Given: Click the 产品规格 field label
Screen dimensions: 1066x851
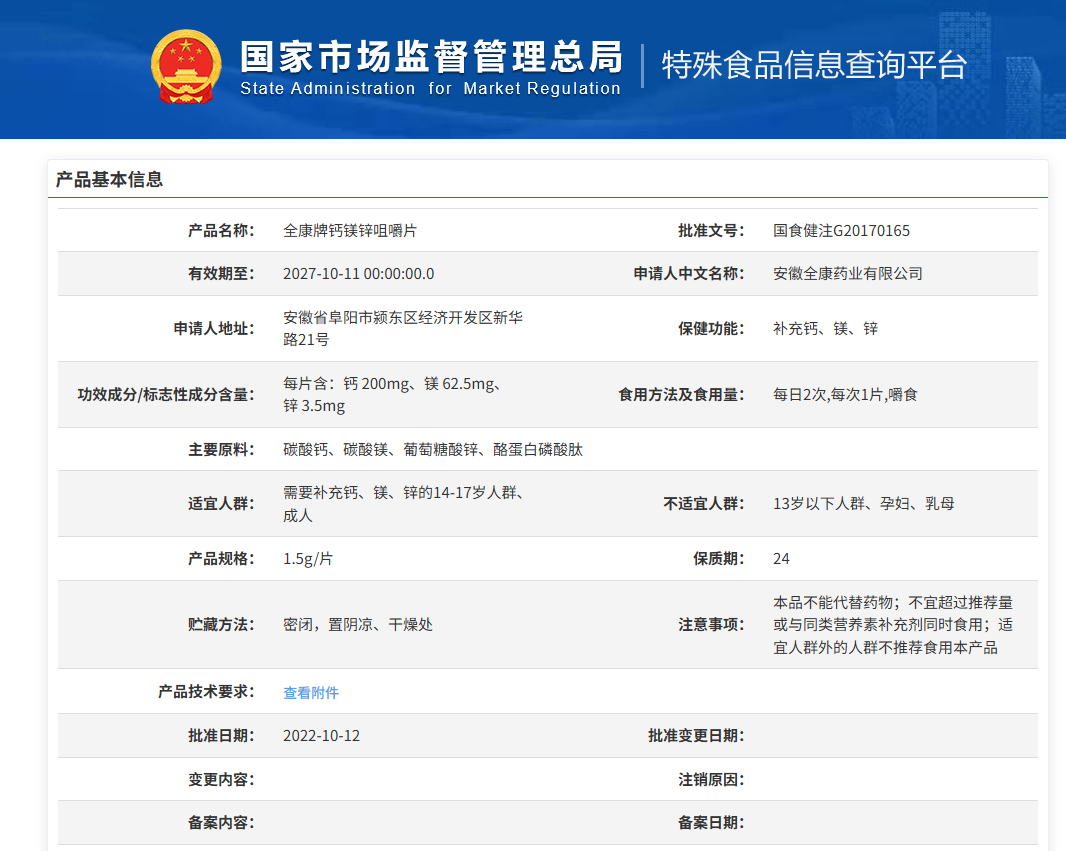Looking at the screenshot, I should [221, 559].
